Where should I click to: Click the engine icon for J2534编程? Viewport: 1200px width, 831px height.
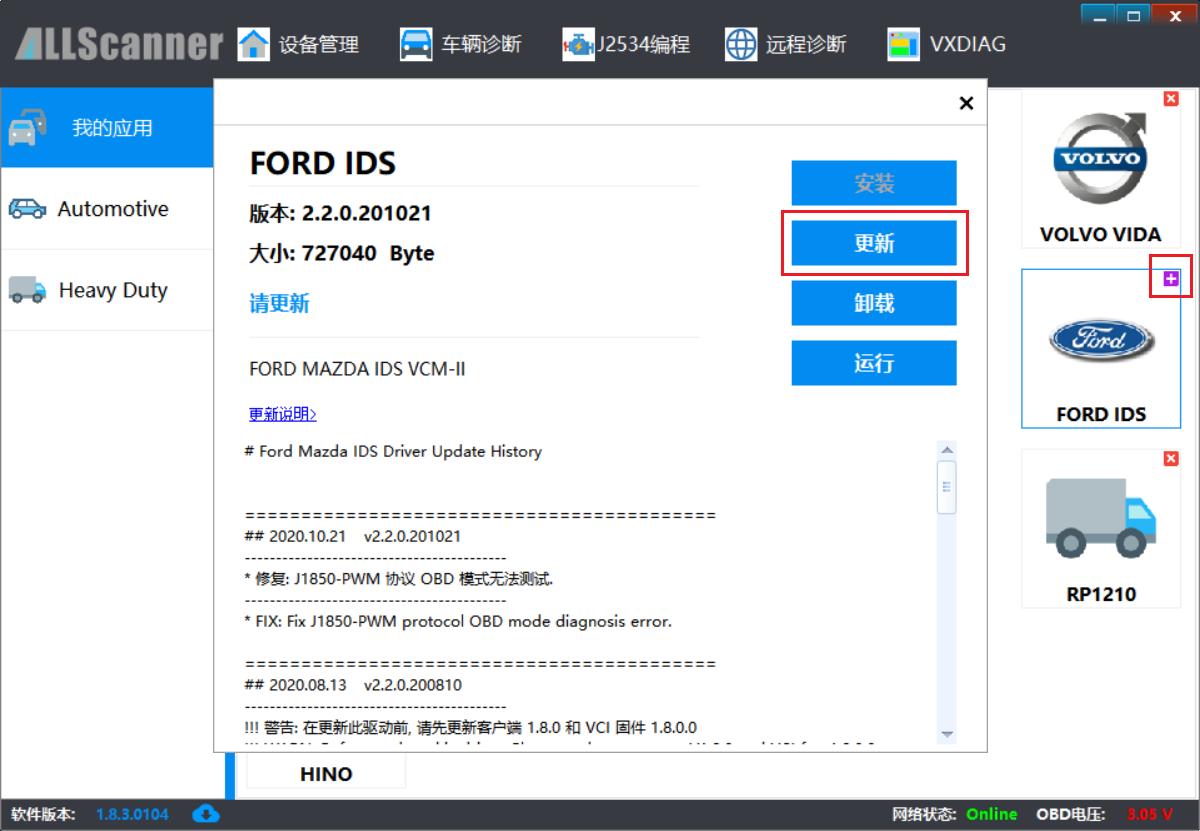[x=577, y=45]
